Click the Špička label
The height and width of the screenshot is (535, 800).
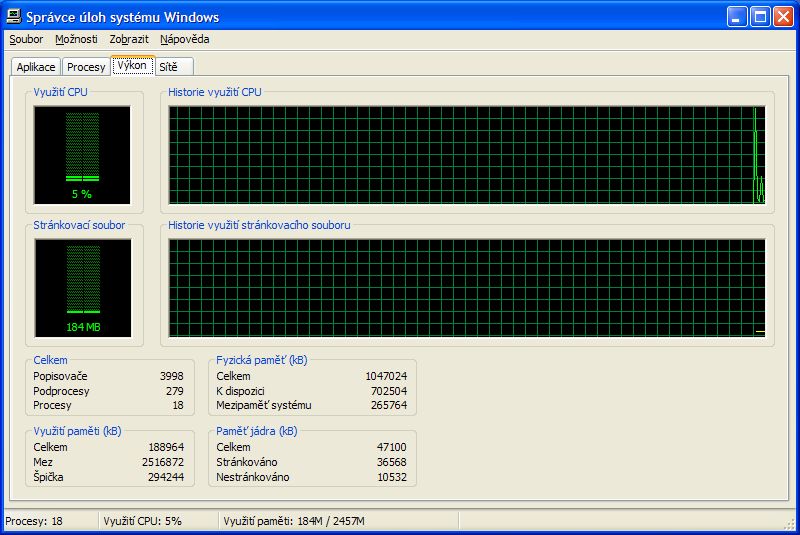click(x=48, y=477)
